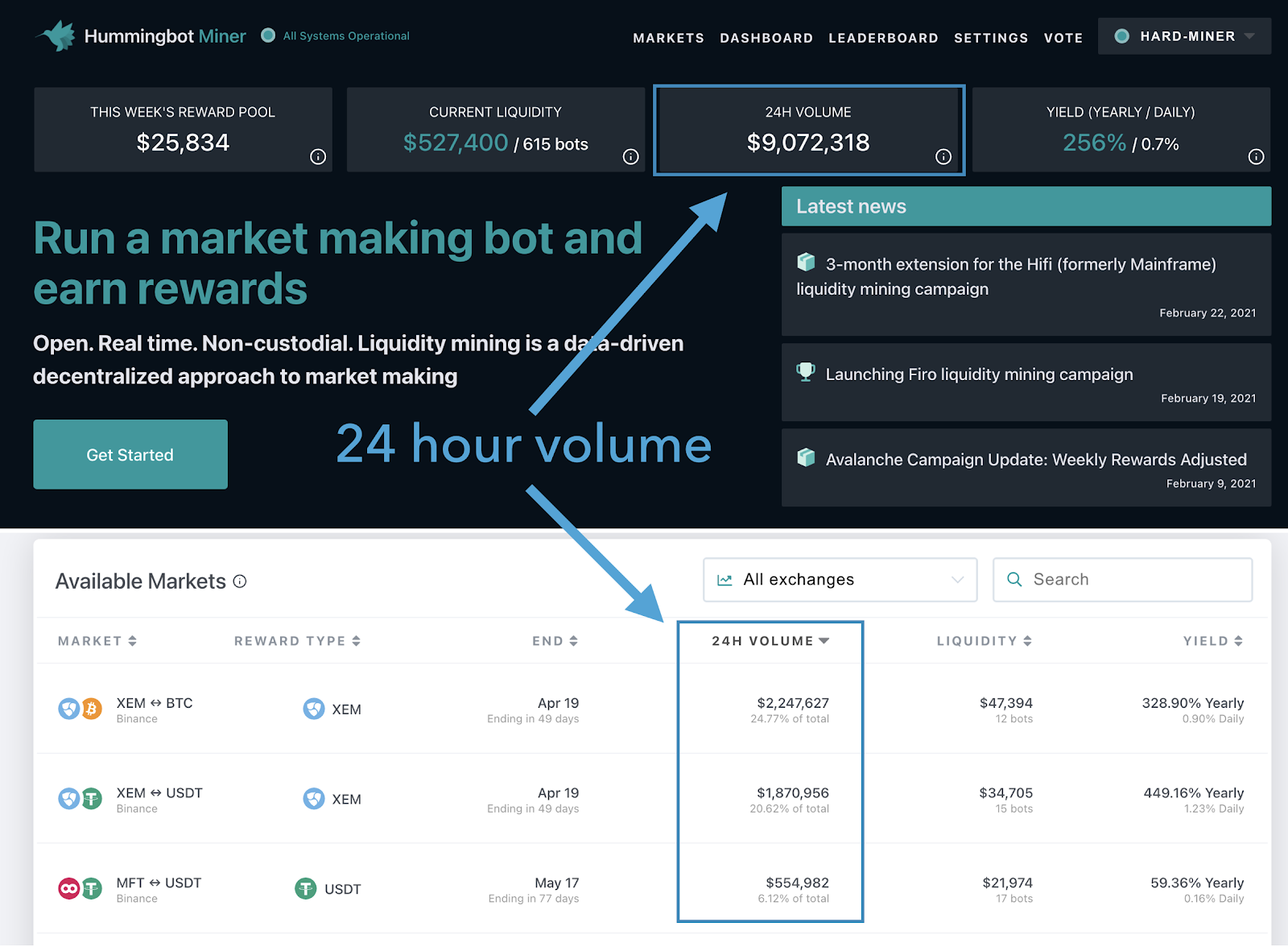Click the Hummingbot Miner logo icon
The height and width of the screenshot is (947, 1288).
pyautogui.click(x=56, y=36)
